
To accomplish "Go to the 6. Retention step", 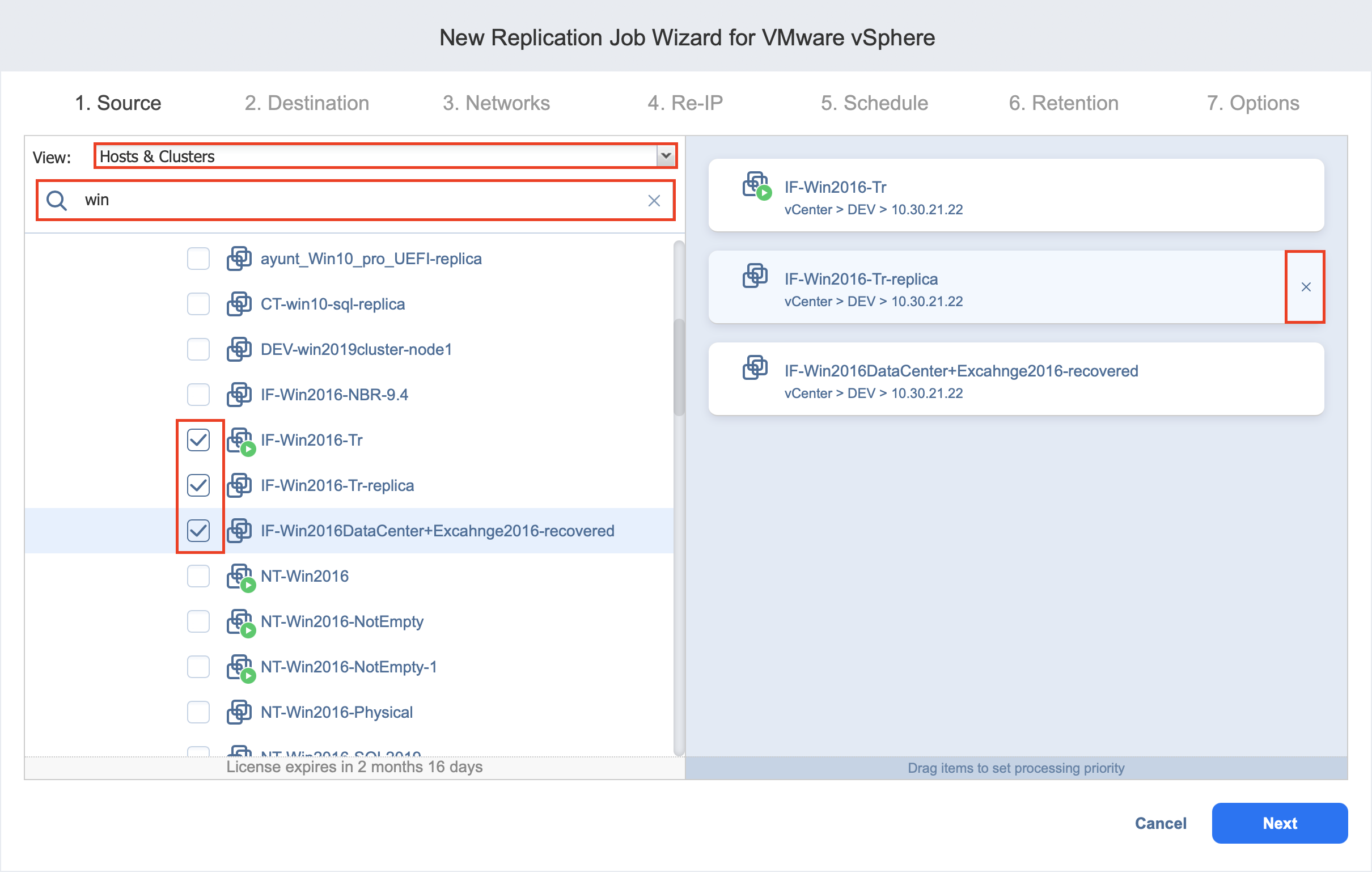I will [x=1064, y=103].
